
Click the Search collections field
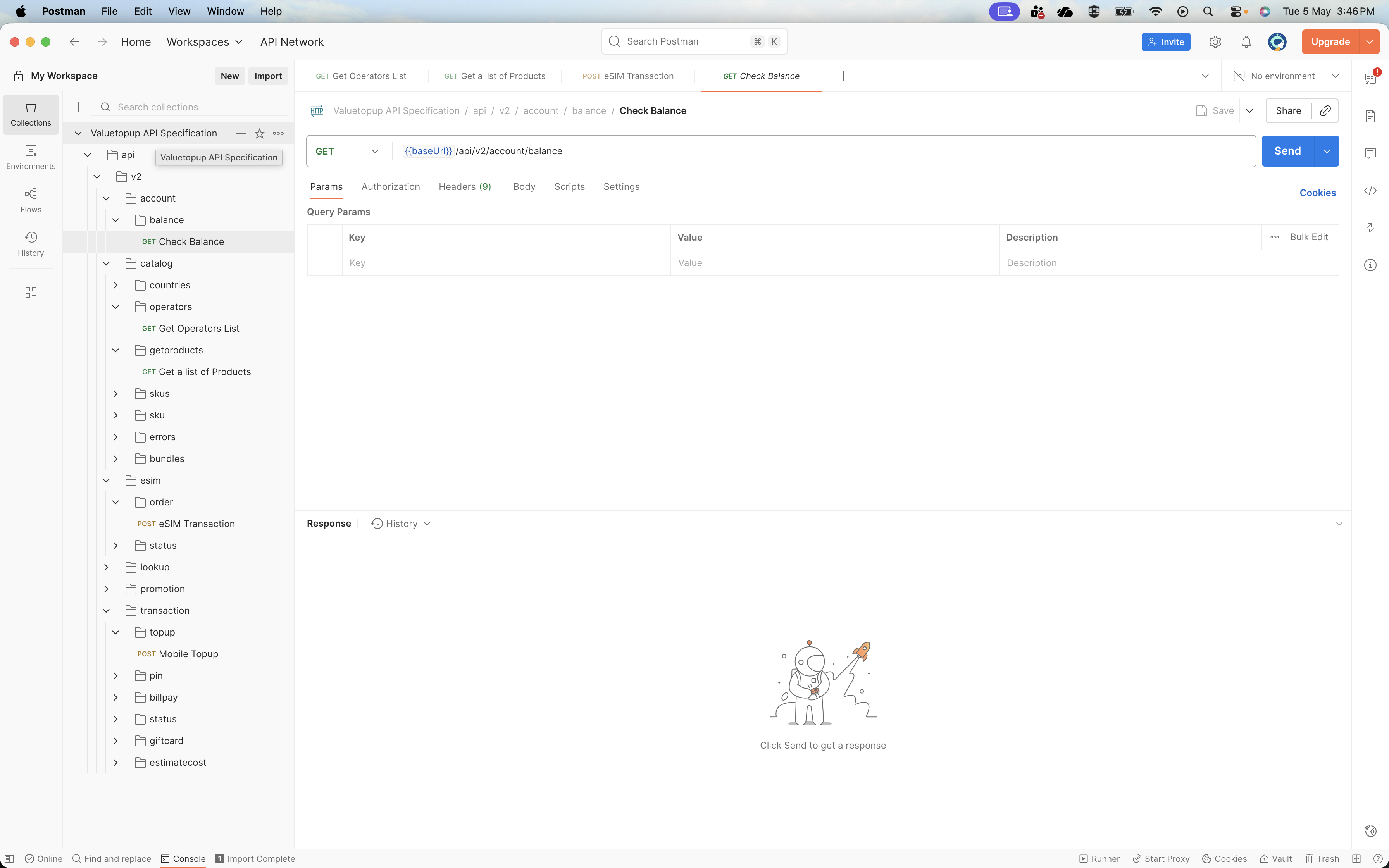(x=190, y=107)
